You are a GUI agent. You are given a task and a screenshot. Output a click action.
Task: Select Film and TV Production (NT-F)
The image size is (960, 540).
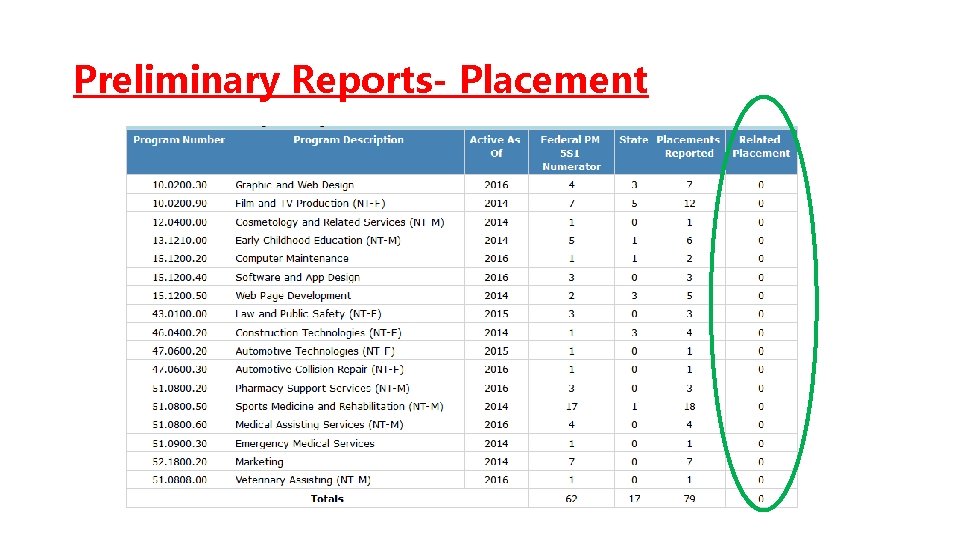click(310, 203)
